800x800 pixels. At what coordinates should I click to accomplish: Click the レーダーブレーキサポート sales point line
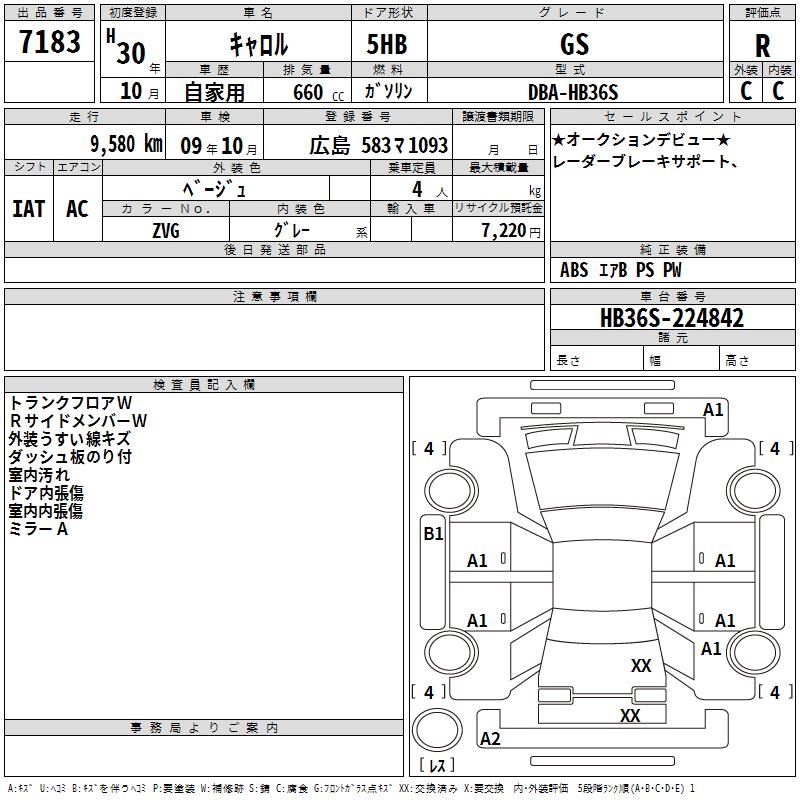point(645,161)
